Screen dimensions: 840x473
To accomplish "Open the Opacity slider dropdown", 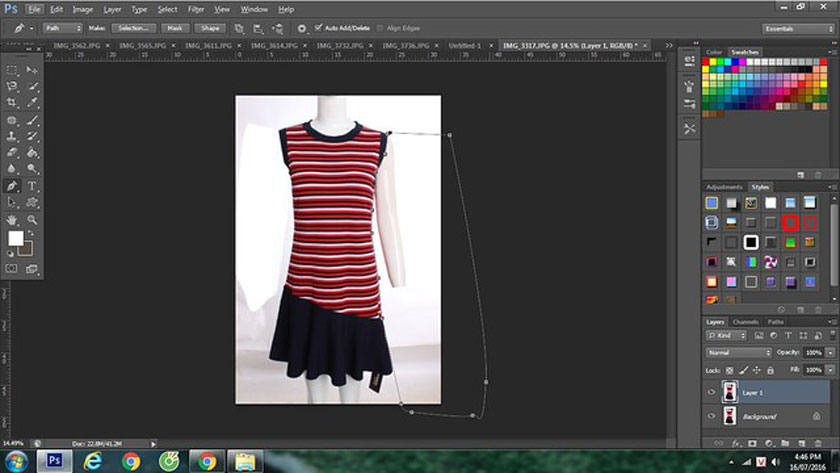I will pos(830,352).
